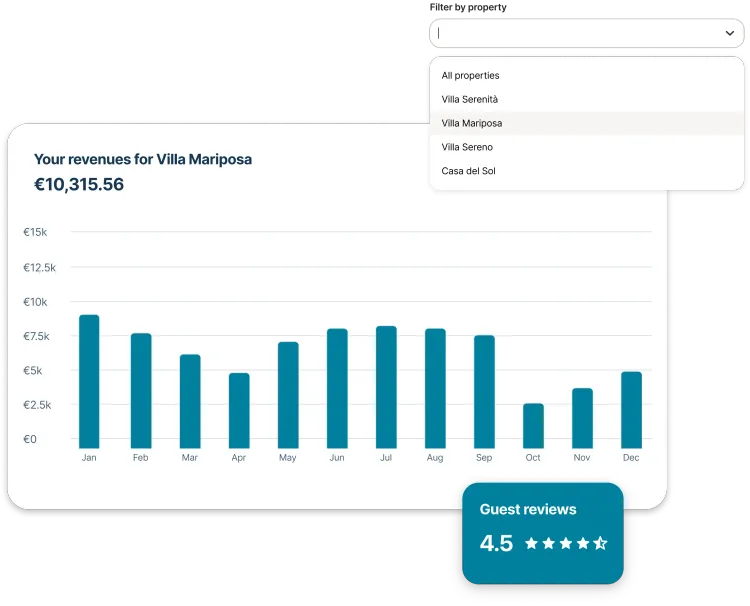Click the April revenue bar
The width and height of the screenshot is (750, 606).
[239, 410]
